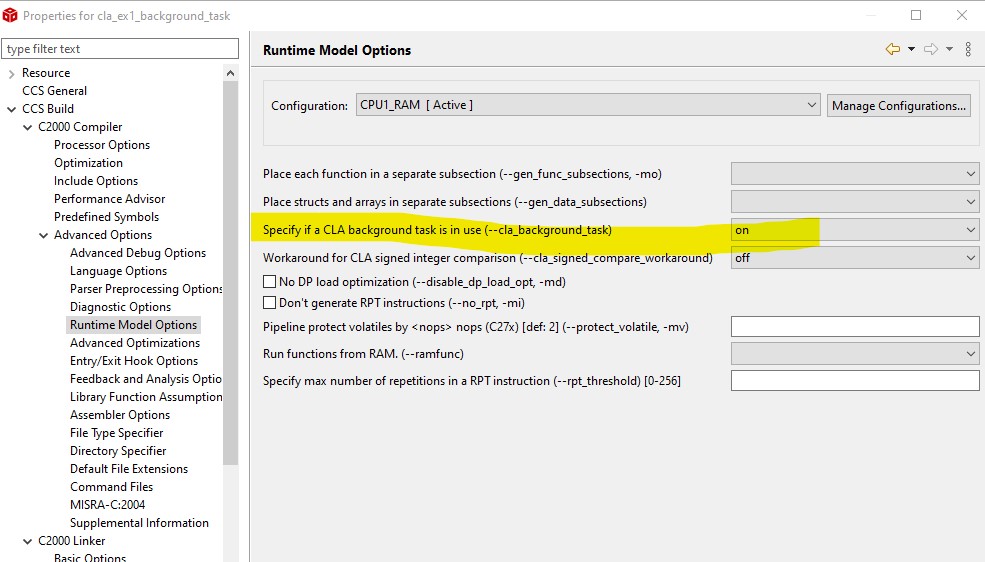Click the forward navigation arrow icon

tap(930, 49)
